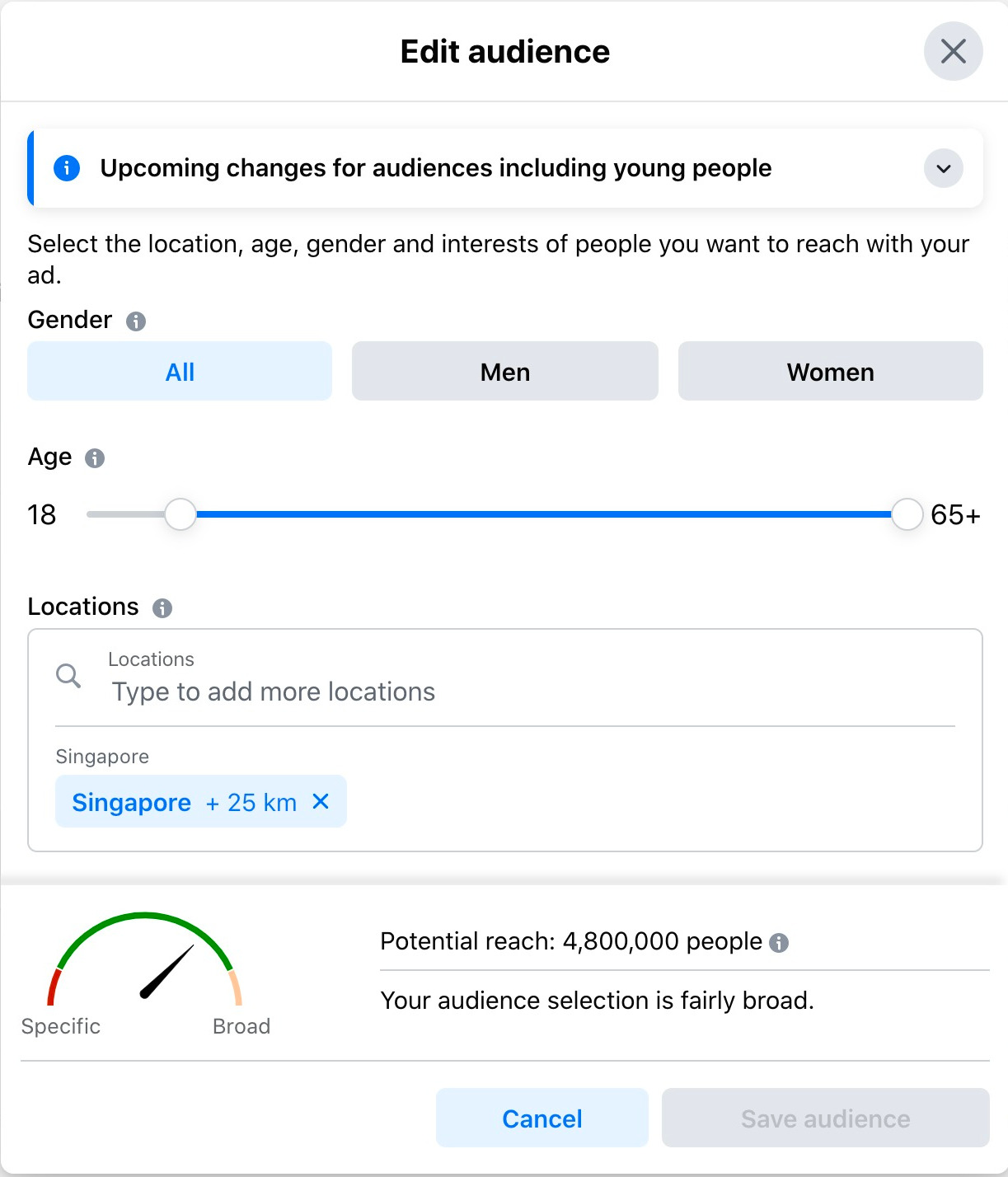
Task: Click the blue info icon in banner
Action: tap(67, 168)
